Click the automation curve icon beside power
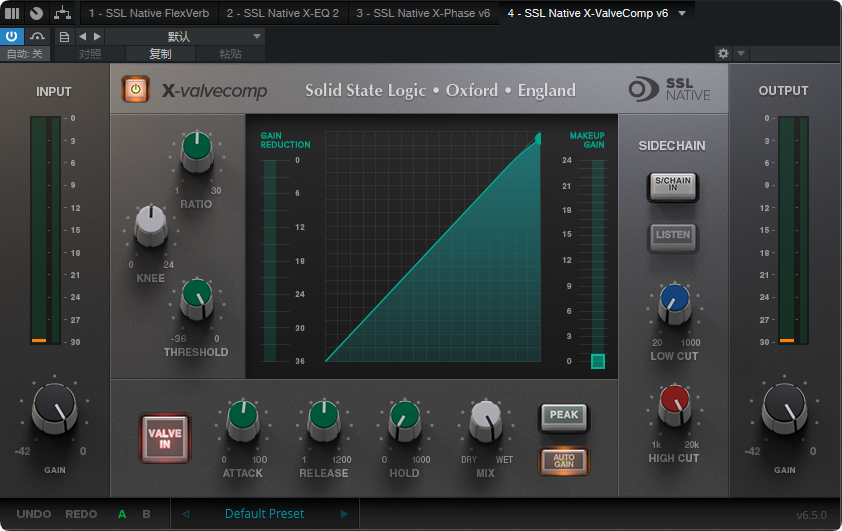Screen dimensions: 842x531 tap(37, 37)
